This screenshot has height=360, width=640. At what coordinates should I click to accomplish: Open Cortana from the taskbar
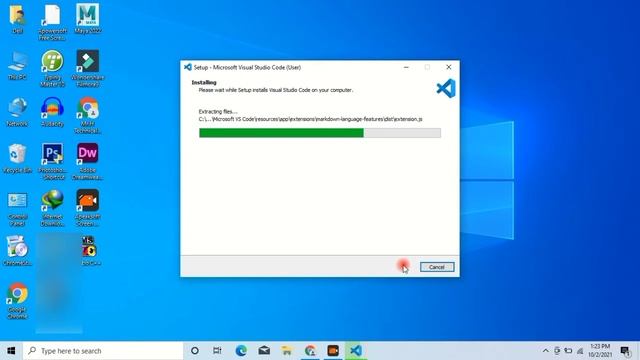click(x=195, y=351)
